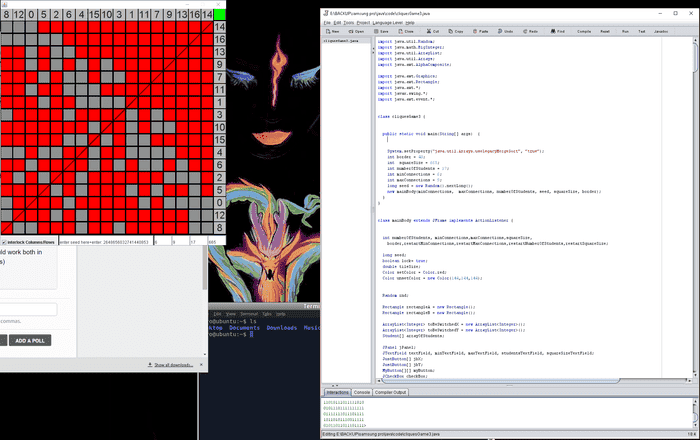
Task: Switch to the Console tab
Action: pyautogui.click(x=362, y=392)
